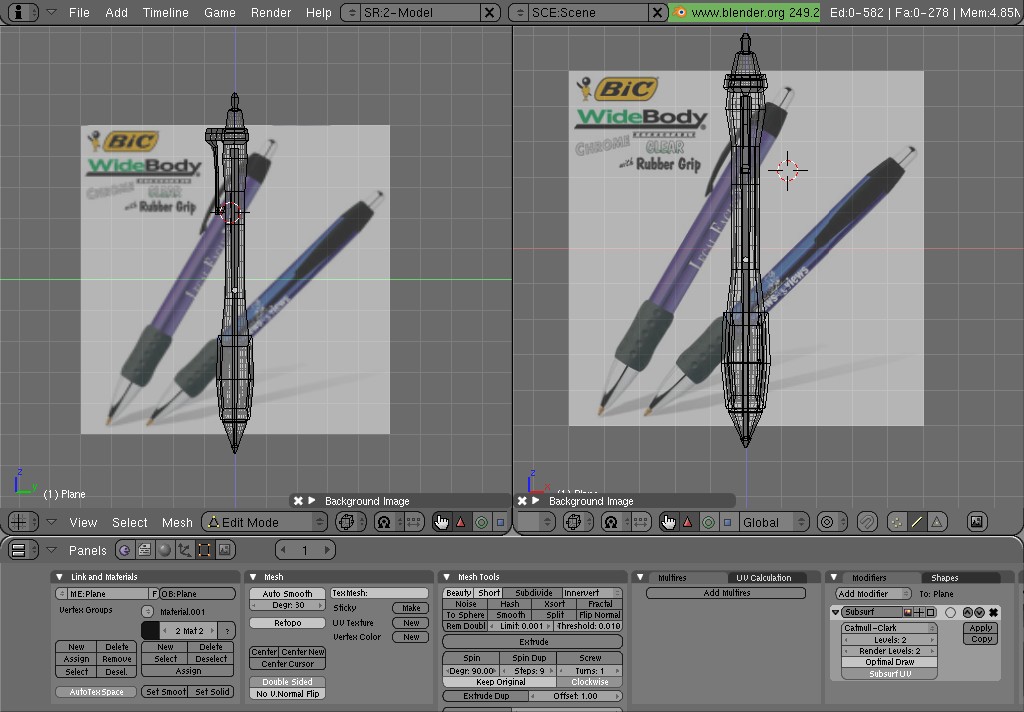Open draw type selector in right viewport header

(x=578, y=522)
